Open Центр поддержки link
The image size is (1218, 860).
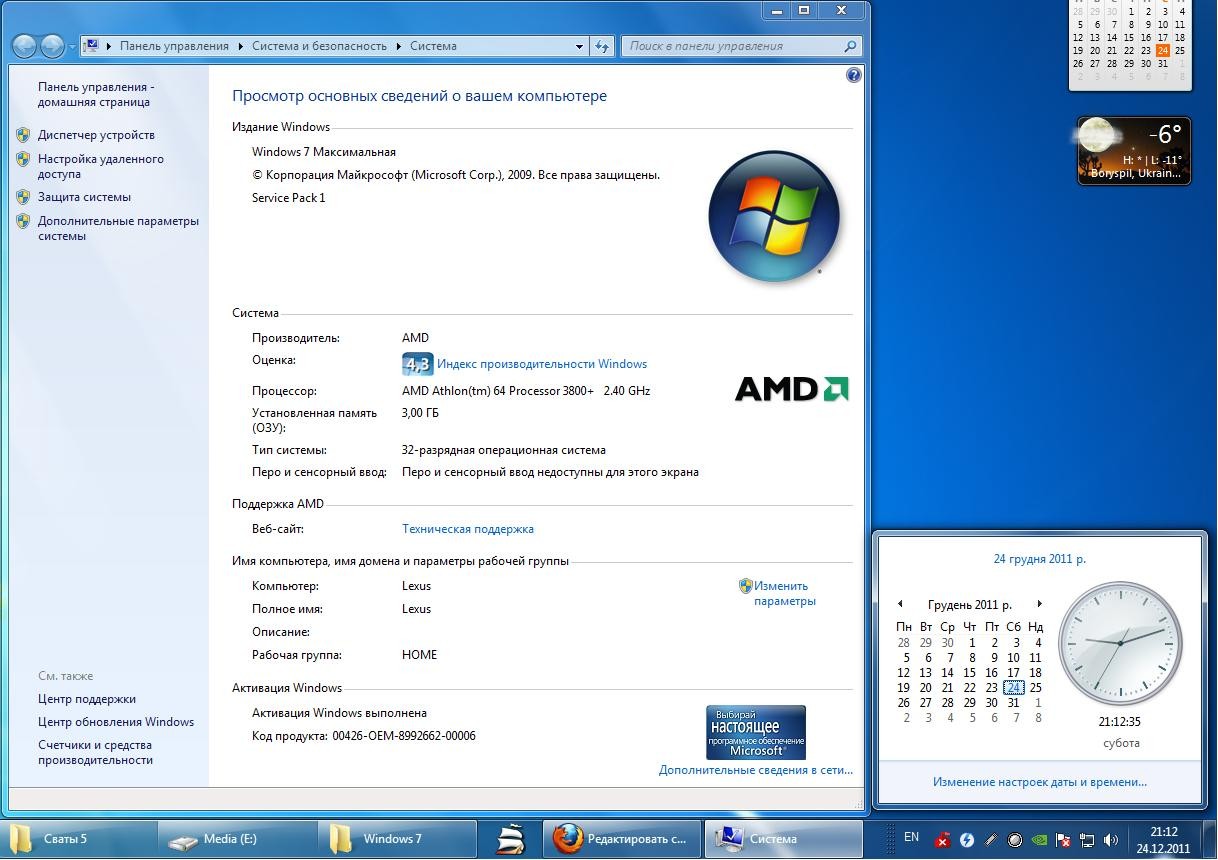pos(87,699)
